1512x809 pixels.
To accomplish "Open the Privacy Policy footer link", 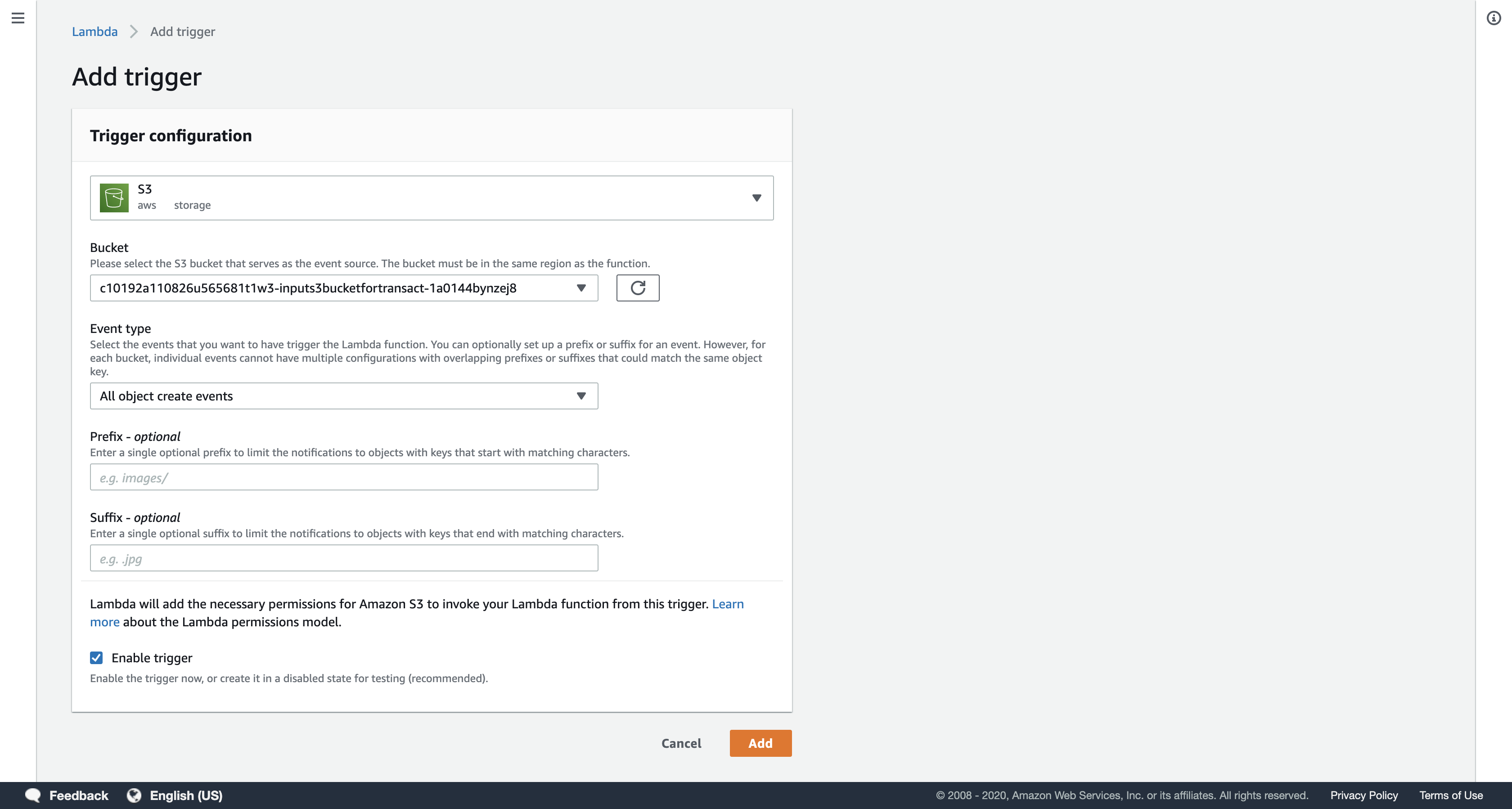I will pyautogui.click(x=1363, y=795).
